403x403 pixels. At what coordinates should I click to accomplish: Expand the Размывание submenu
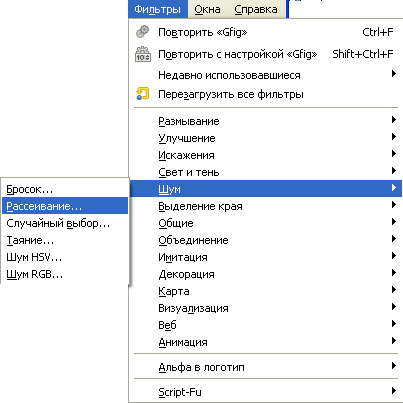(266, 121)
